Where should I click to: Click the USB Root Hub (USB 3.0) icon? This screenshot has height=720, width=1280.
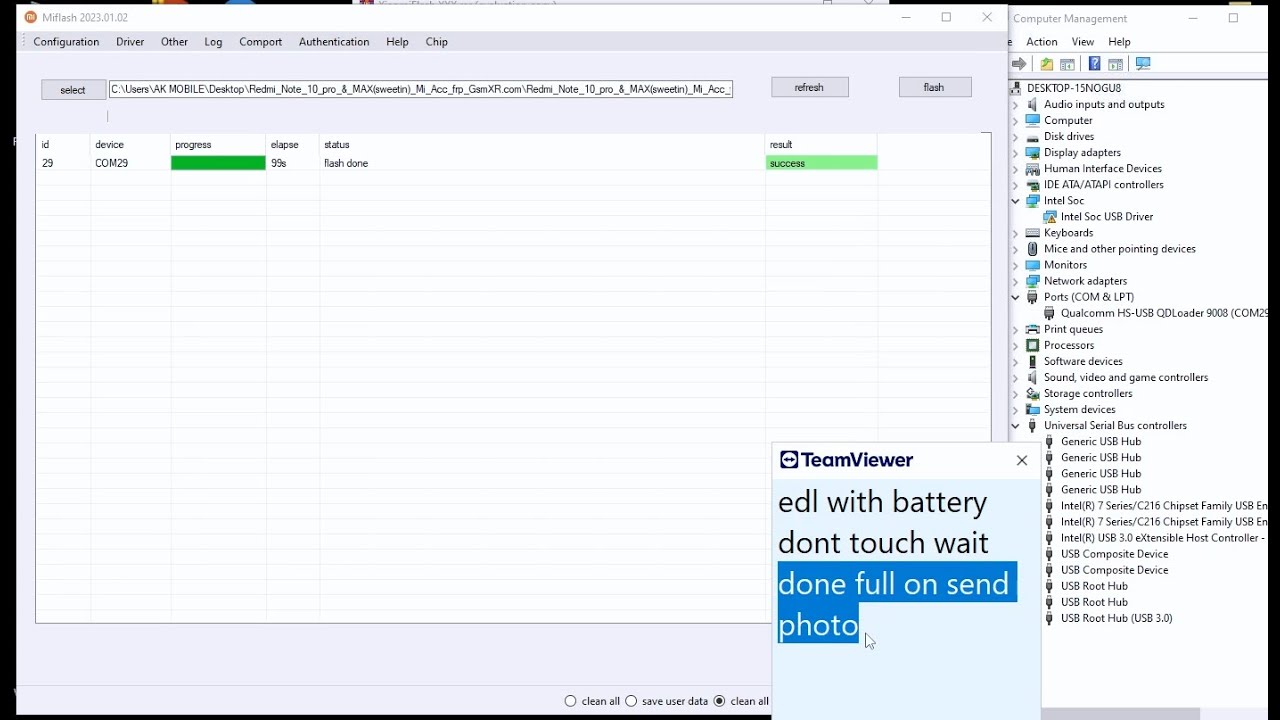point(1049,618)
